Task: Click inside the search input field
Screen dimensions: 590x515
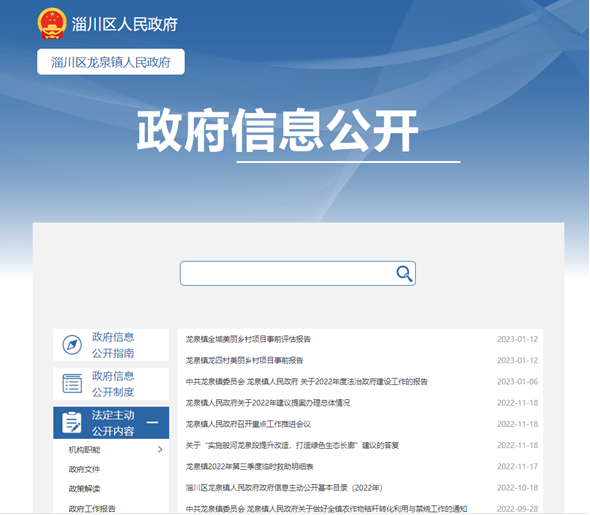Action: pos(287,273)
